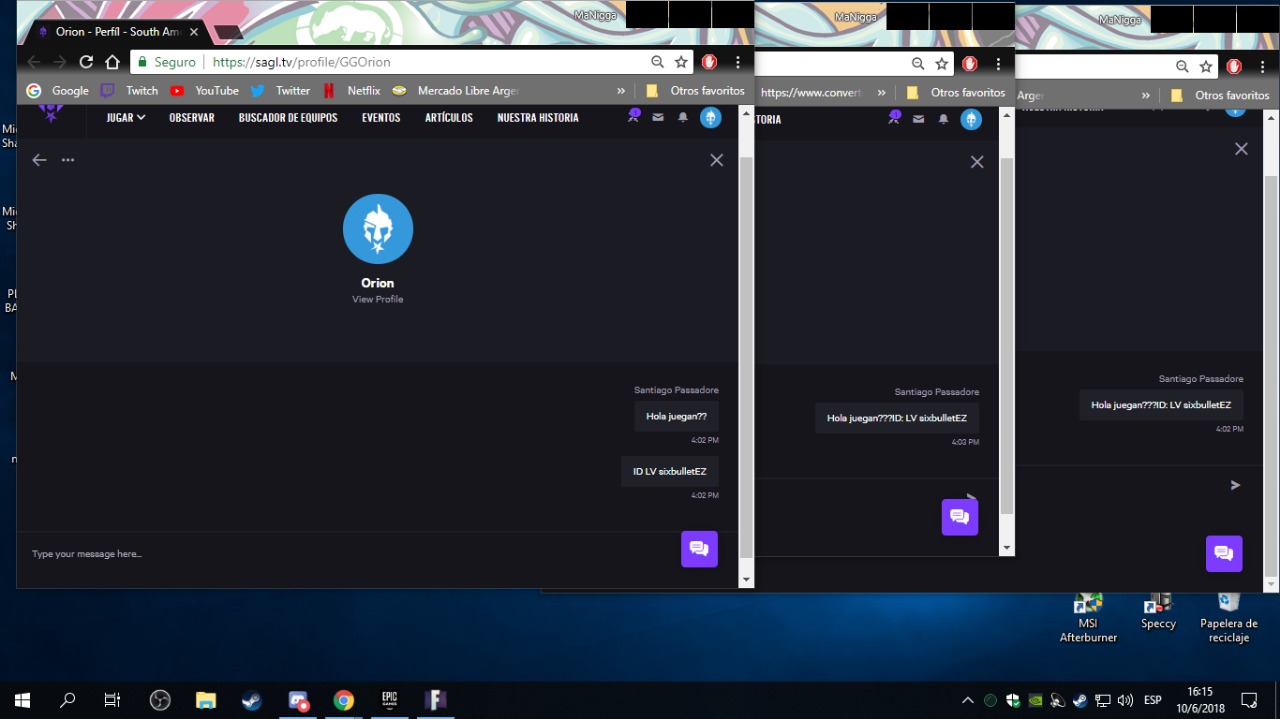
Task: Open NUESTRA HISTORIA page
Action: pos(538,118)
